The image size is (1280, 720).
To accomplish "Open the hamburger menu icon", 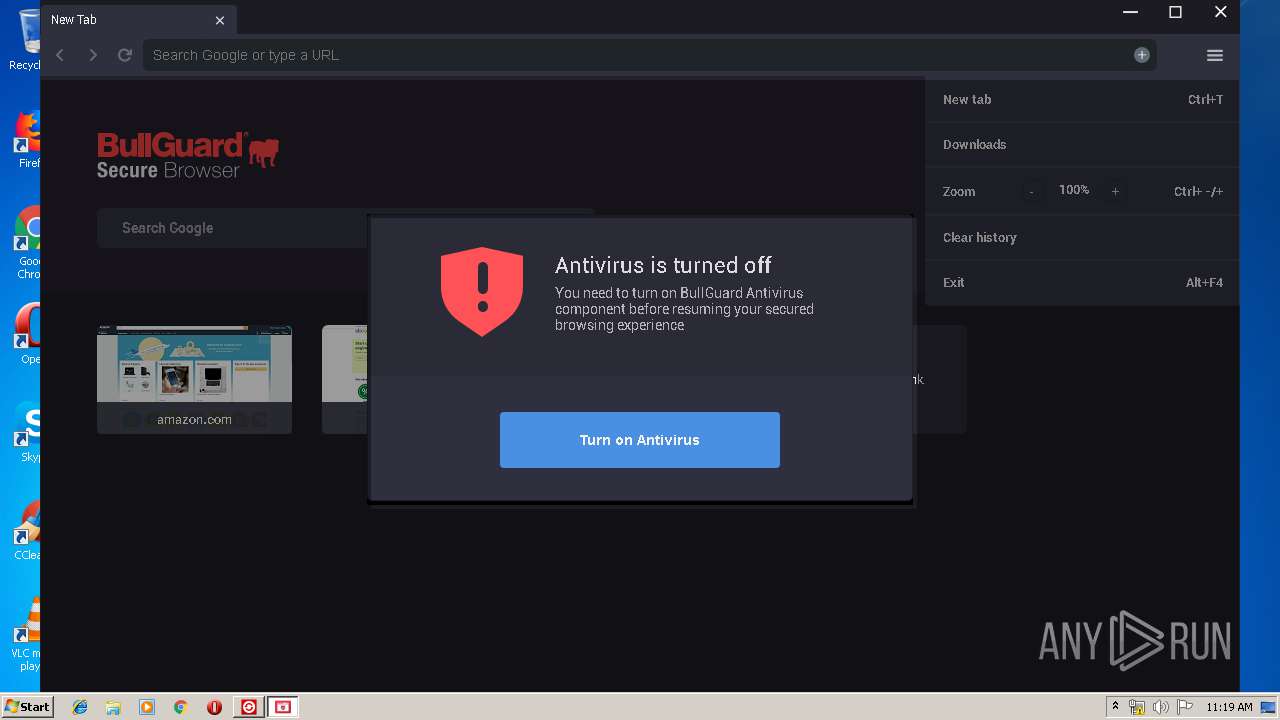I will (1215, 55).
